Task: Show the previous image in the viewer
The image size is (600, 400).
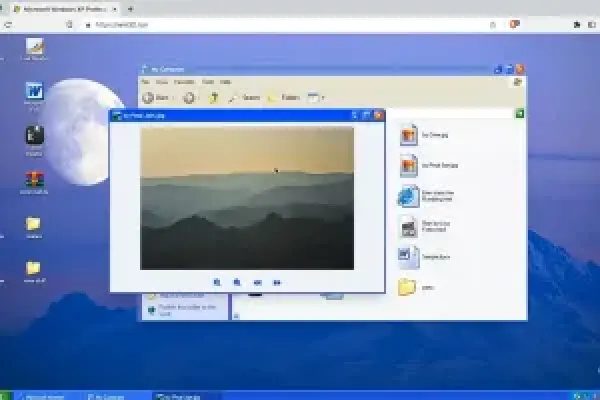Action: 258,283
